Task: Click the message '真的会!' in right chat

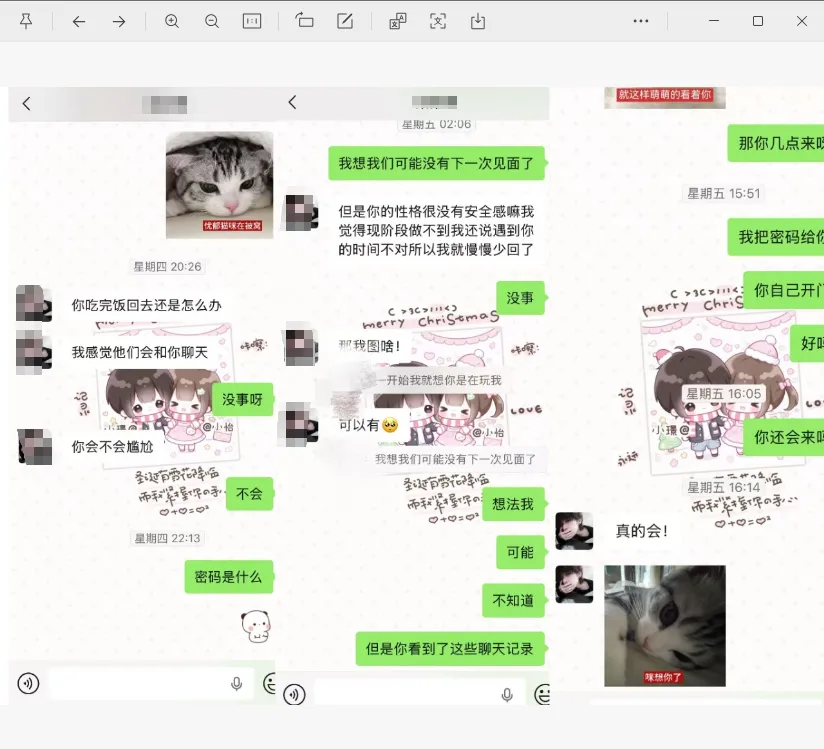Action: click(x=642, y=531)
